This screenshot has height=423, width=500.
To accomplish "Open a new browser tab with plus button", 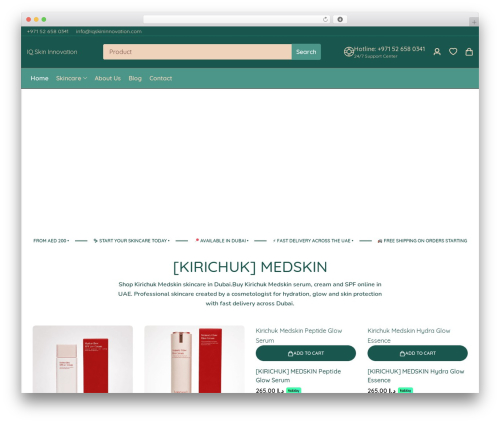I will pyautogui.click(x=474, y=22).
